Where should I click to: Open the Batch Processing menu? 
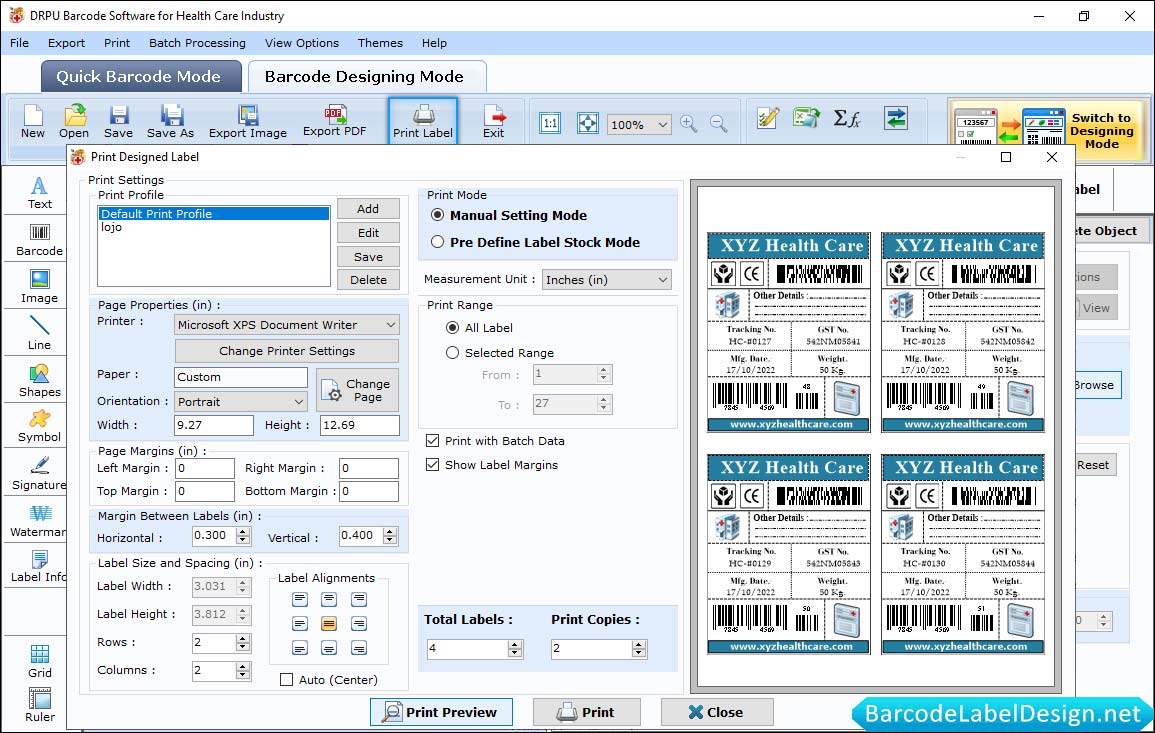coord(197,43)
